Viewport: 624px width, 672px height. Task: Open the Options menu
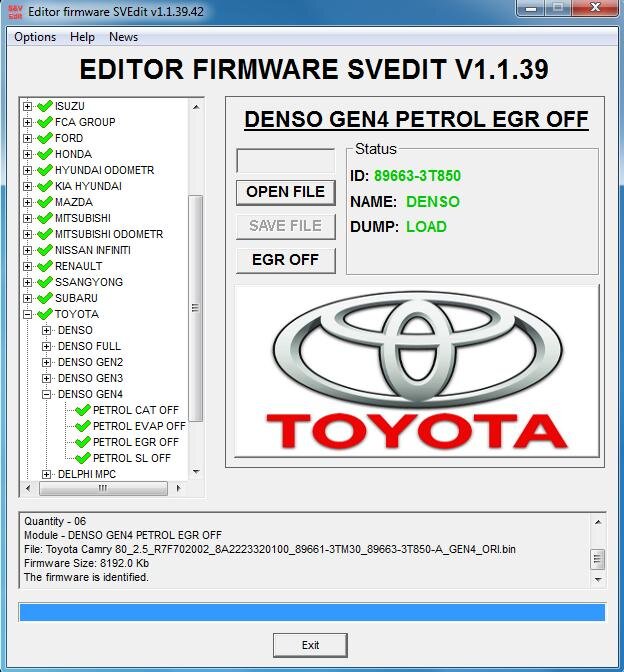coord(35,37)
